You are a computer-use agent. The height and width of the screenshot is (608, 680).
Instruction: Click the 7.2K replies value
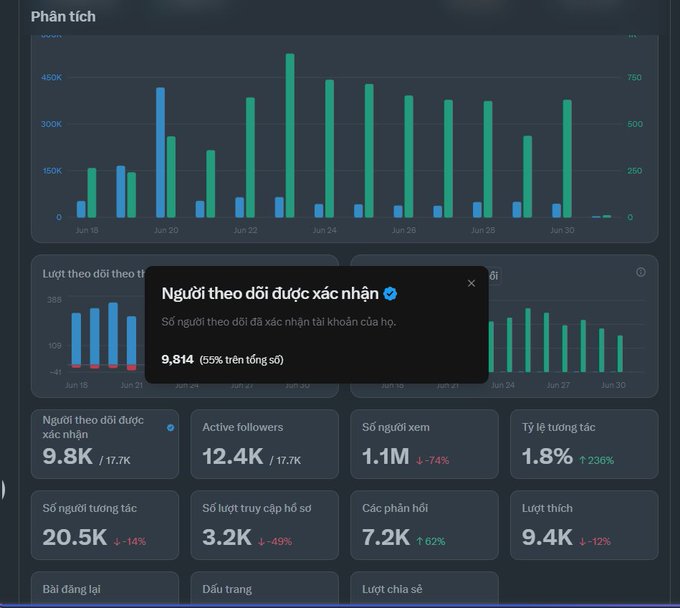[386, 537]
